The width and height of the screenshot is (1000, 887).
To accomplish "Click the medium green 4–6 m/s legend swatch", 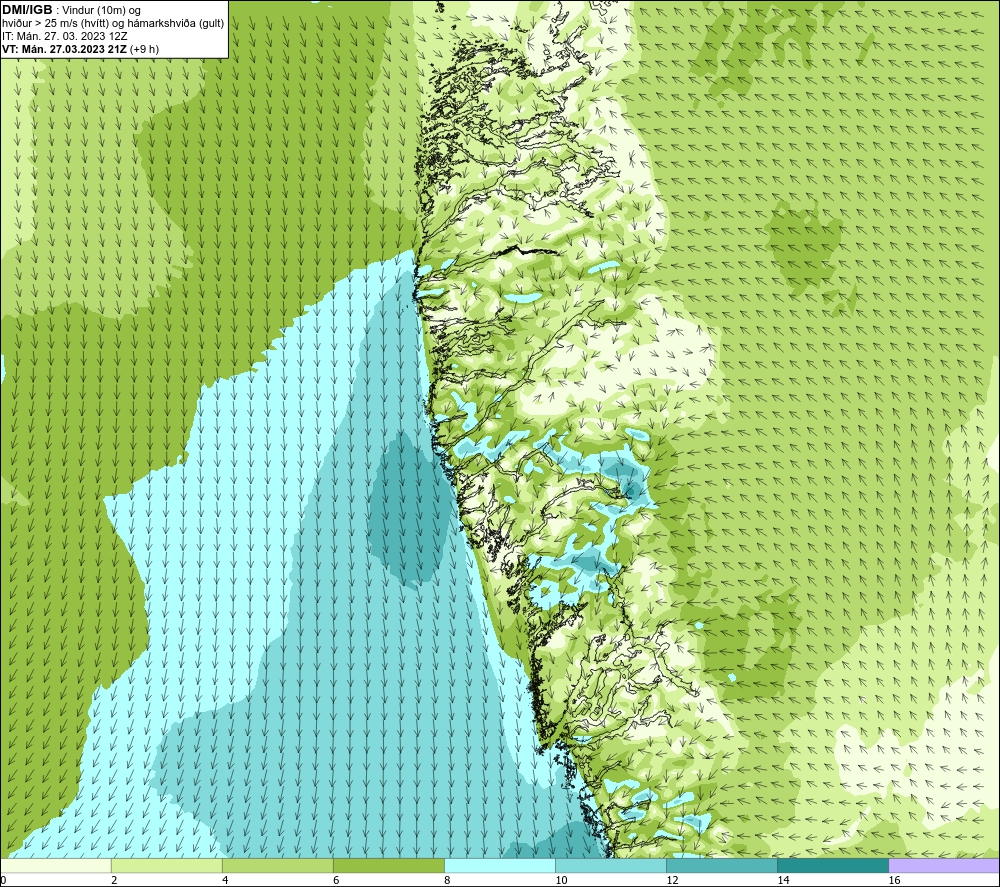I will [277, 865].
